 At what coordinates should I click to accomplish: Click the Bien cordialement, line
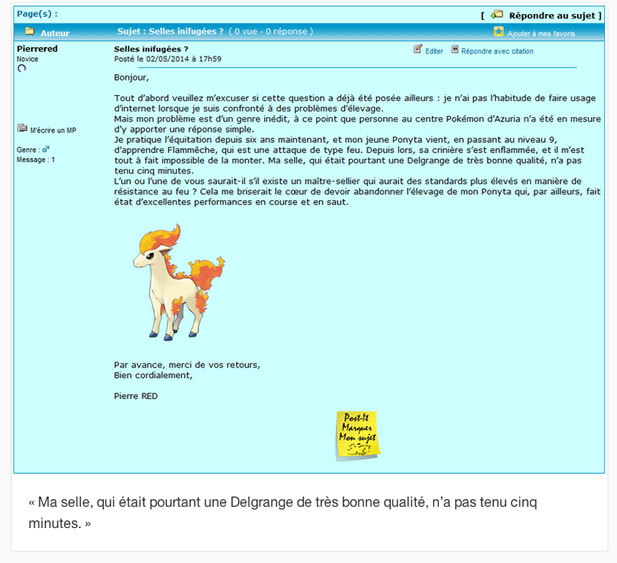tap(153, 375)
